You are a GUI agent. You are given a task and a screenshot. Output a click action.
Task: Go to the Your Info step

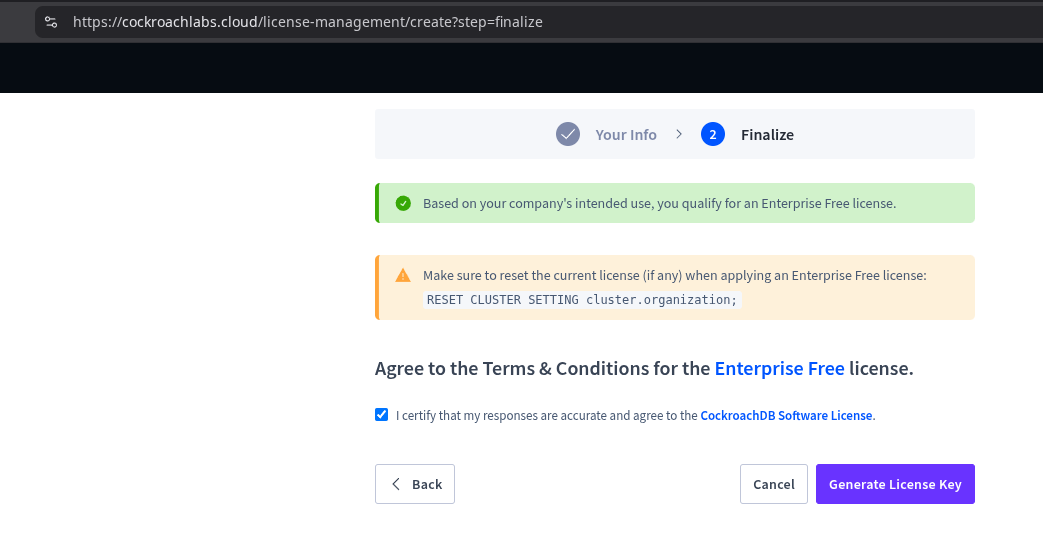point(626,135)
